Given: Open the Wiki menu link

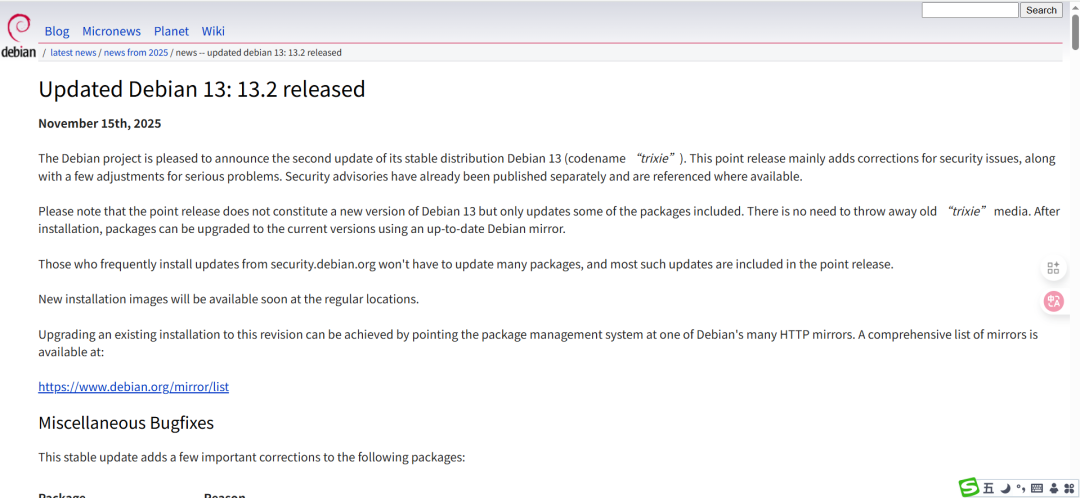Looking at the screenshot, I should [213, 31].
